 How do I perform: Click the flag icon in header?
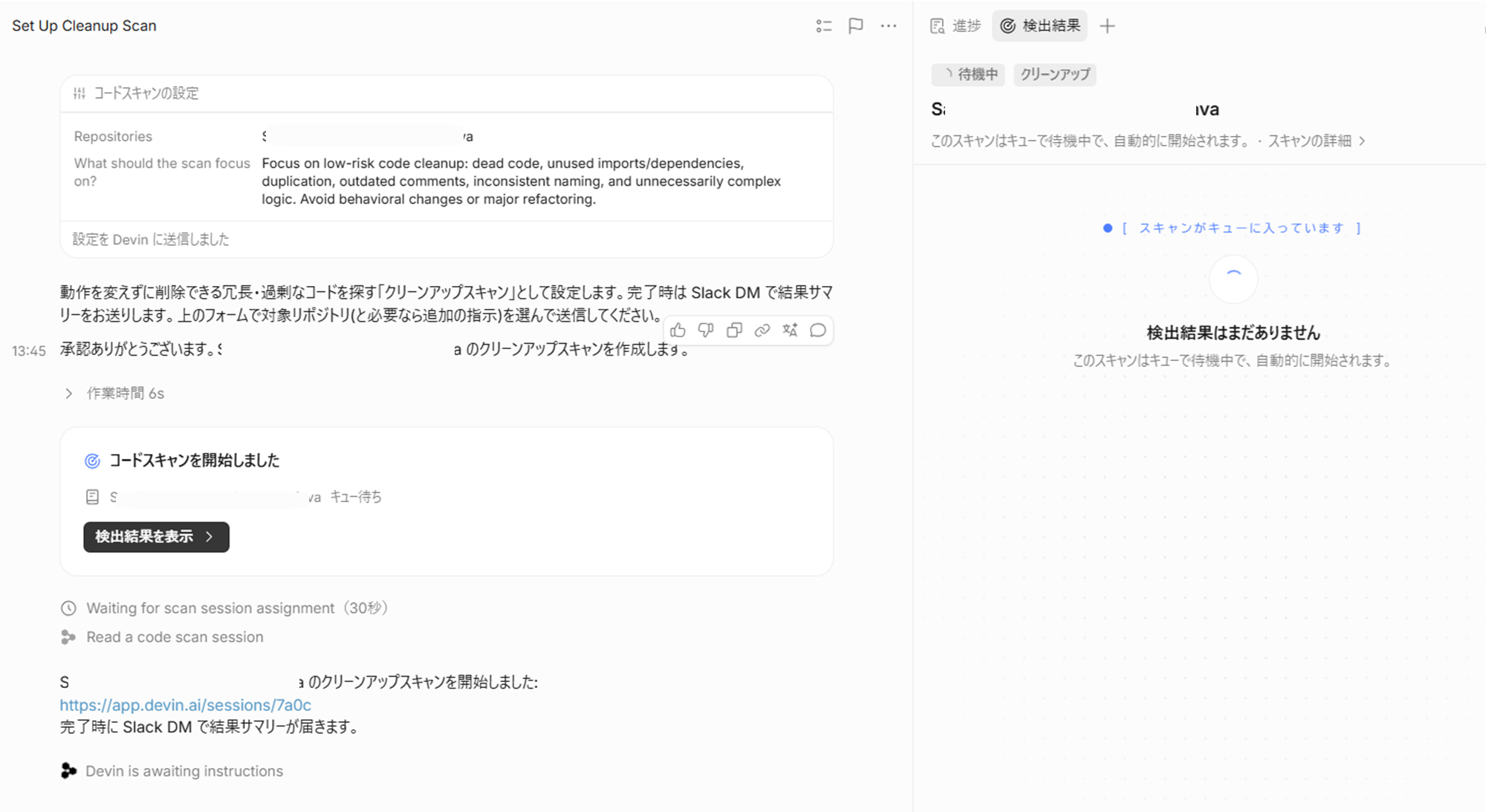pos(856,26)
